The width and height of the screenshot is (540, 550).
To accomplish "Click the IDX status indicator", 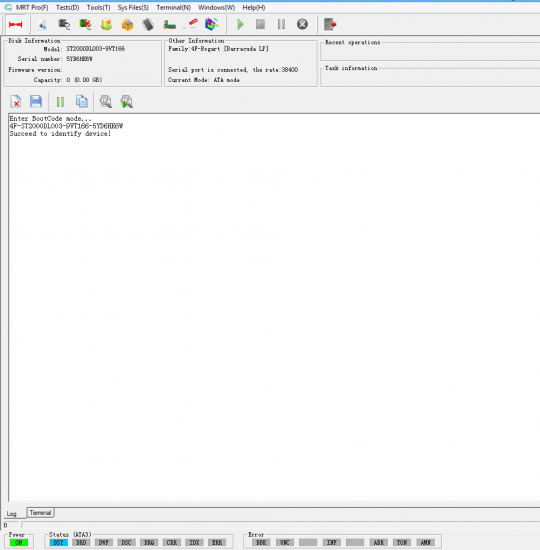I will pos(194,542).
